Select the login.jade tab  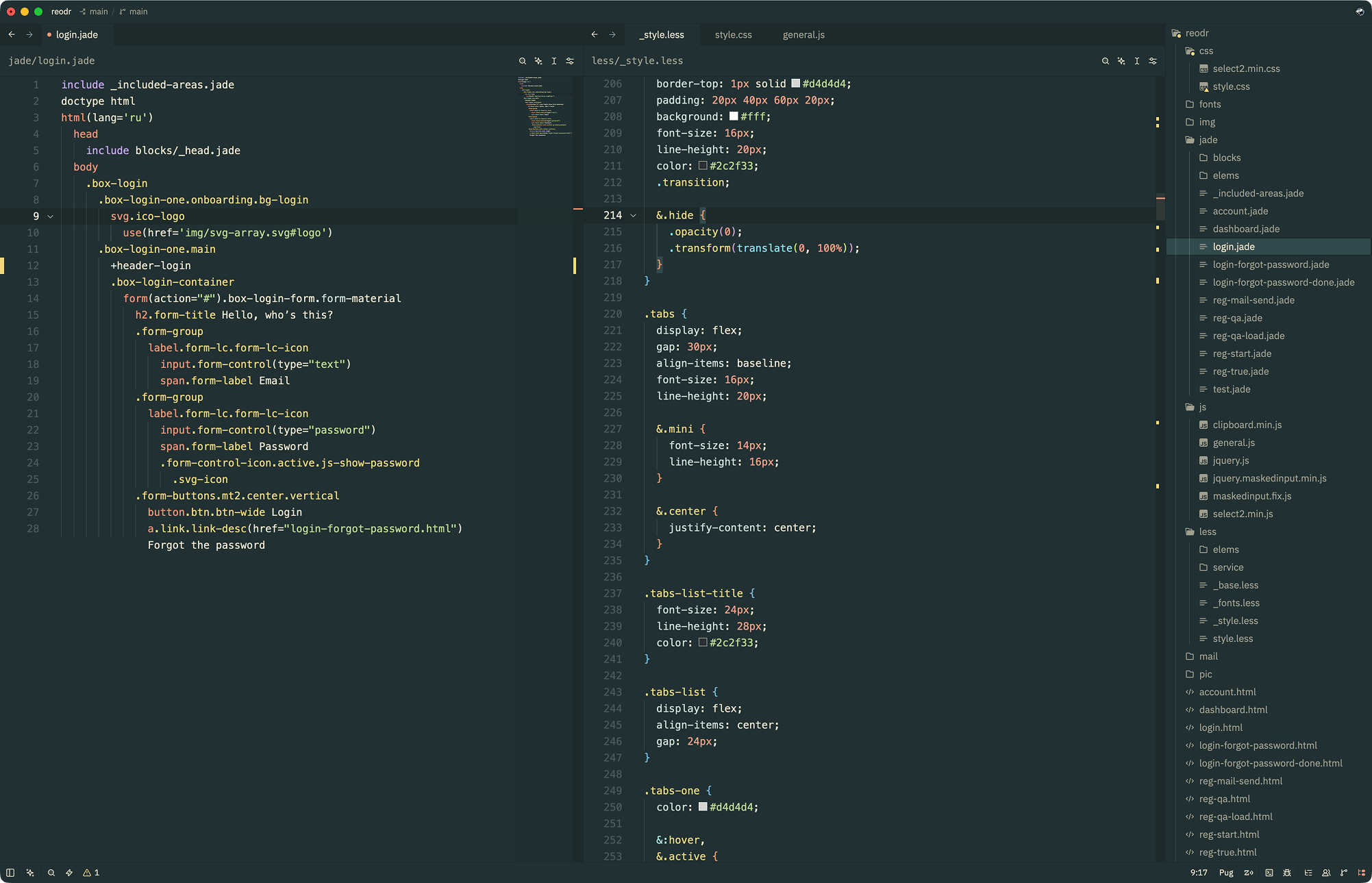(x=76, y=35)
